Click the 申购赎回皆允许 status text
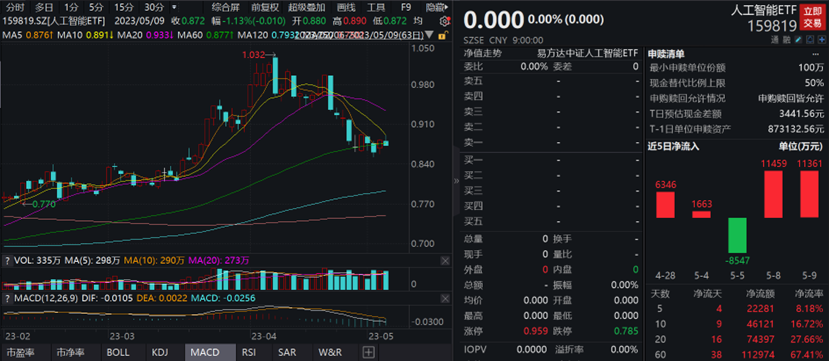 [790, 98]
